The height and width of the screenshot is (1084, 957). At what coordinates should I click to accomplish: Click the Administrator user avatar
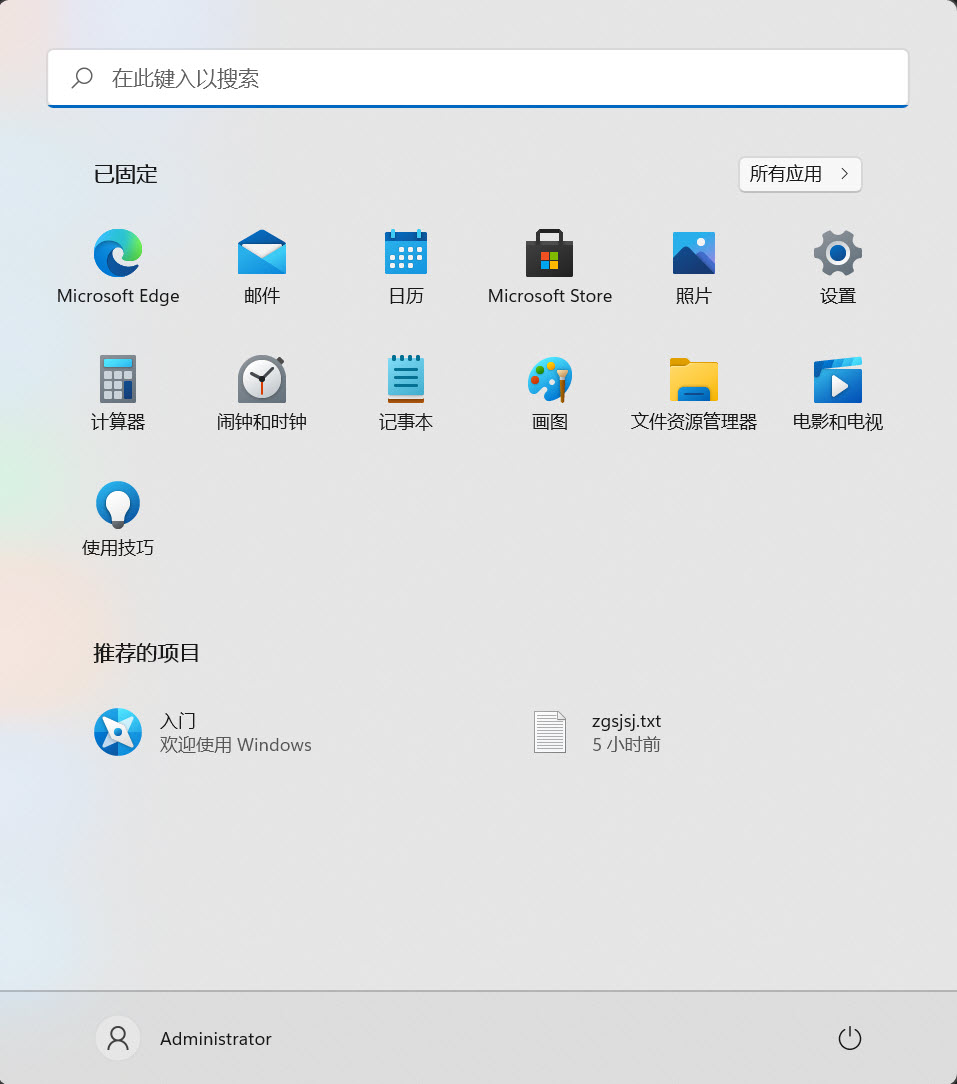pyautogui.click(x=118, y=1038)
